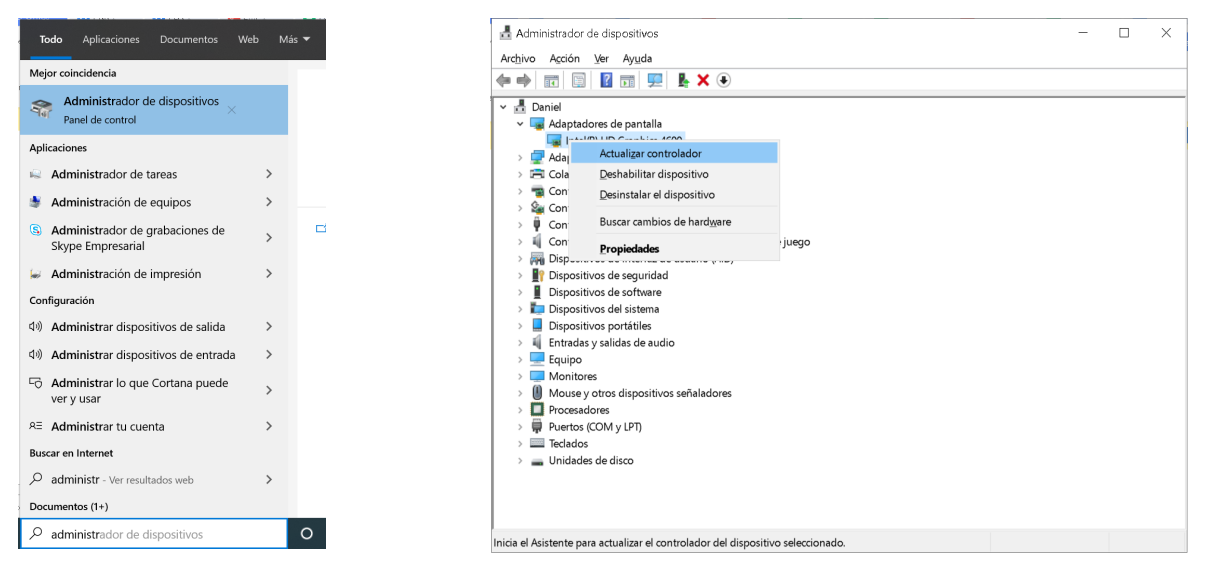Choose Propiedades from context menu

673,249
